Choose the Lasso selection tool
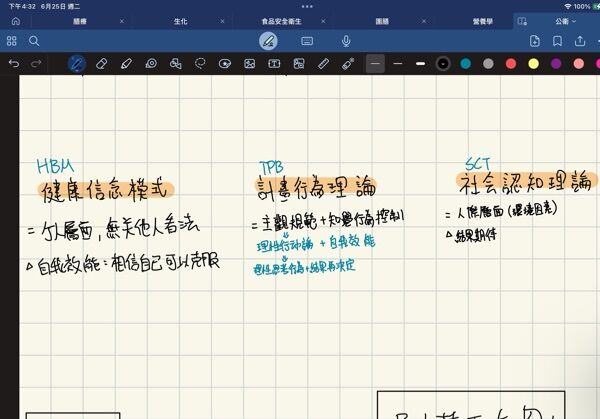 (200, 63)
